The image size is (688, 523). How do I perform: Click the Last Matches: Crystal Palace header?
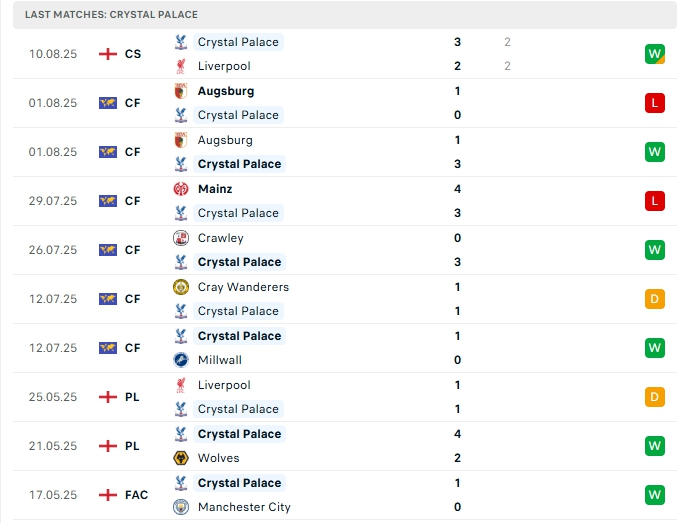pos(112,15)
